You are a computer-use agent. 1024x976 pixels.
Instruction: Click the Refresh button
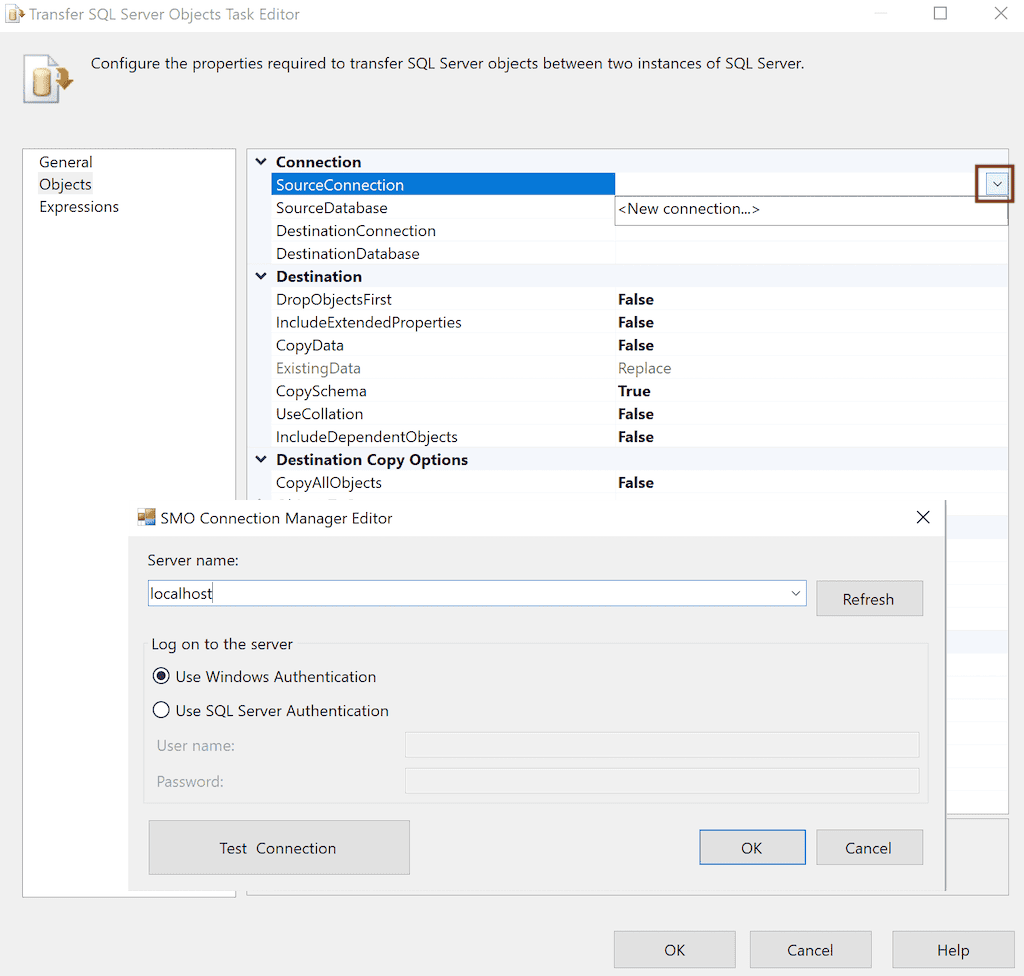tap(869, 598)
